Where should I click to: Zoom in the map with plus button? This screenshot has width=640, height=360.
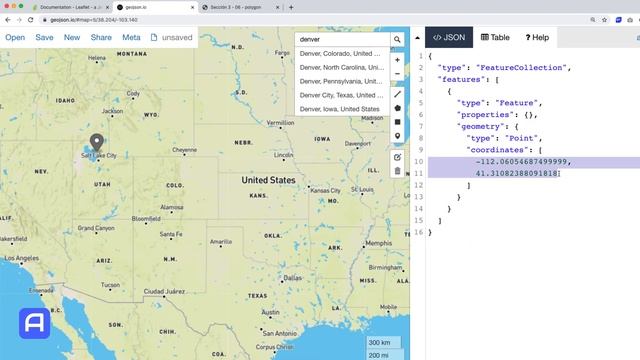point(397,60)
